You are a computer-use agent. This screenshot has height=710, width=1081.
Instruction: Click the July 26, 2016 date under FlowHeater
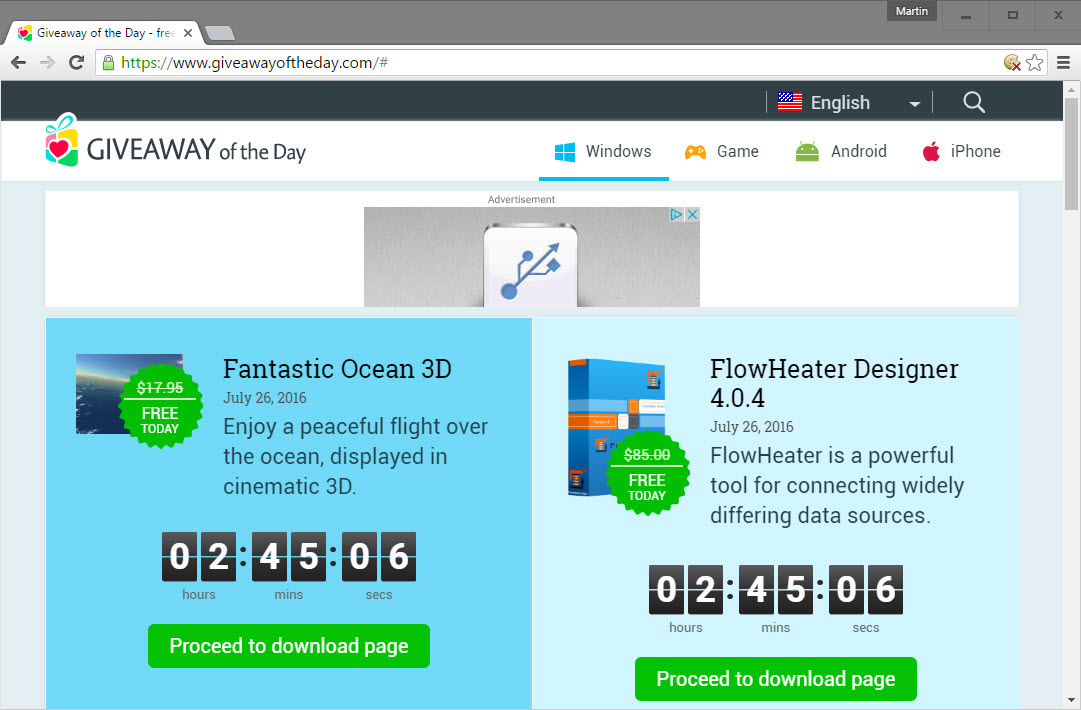tap(751, 427)
